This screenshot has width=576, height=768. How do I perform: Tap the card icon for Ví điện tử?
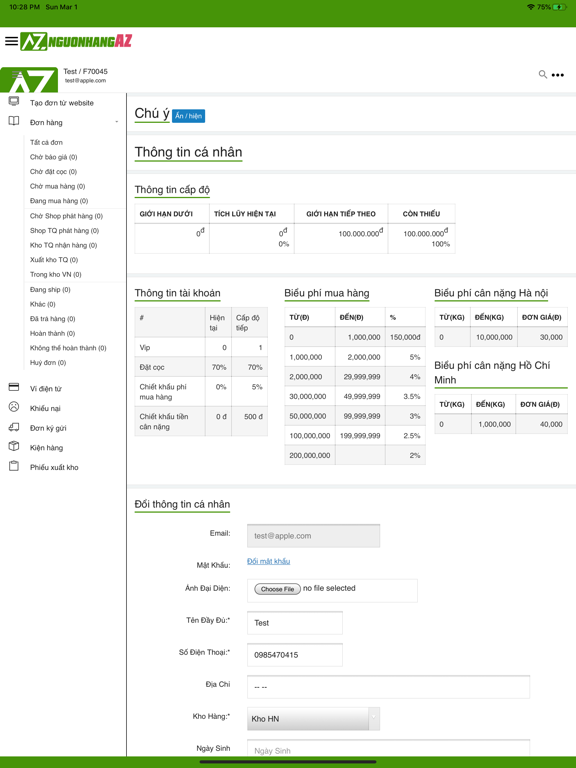[x=14, y=387]
